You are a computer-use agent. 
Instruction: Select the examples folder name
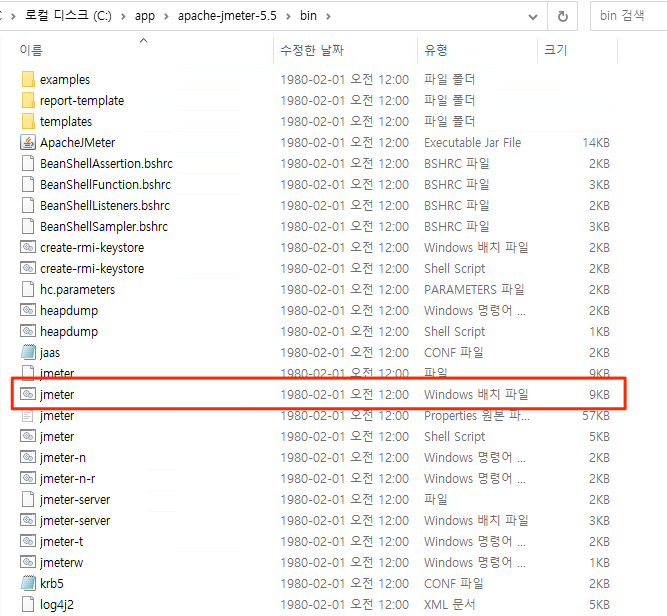tap(65, 80)
